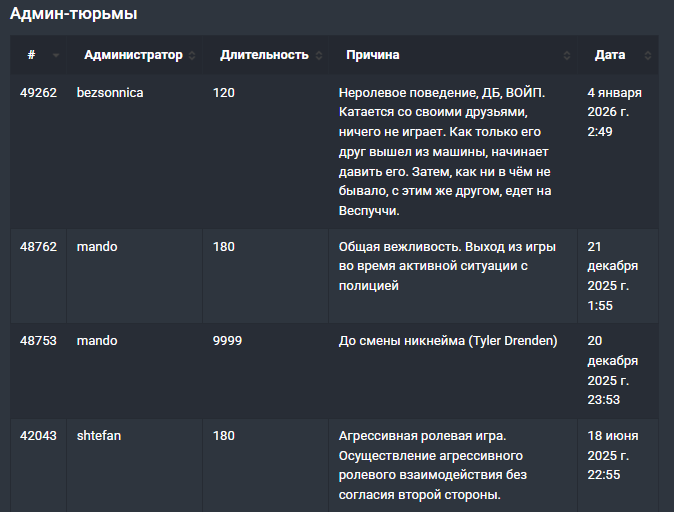
Task: Click the Причина column header label
Action: (x=373, y=55)
